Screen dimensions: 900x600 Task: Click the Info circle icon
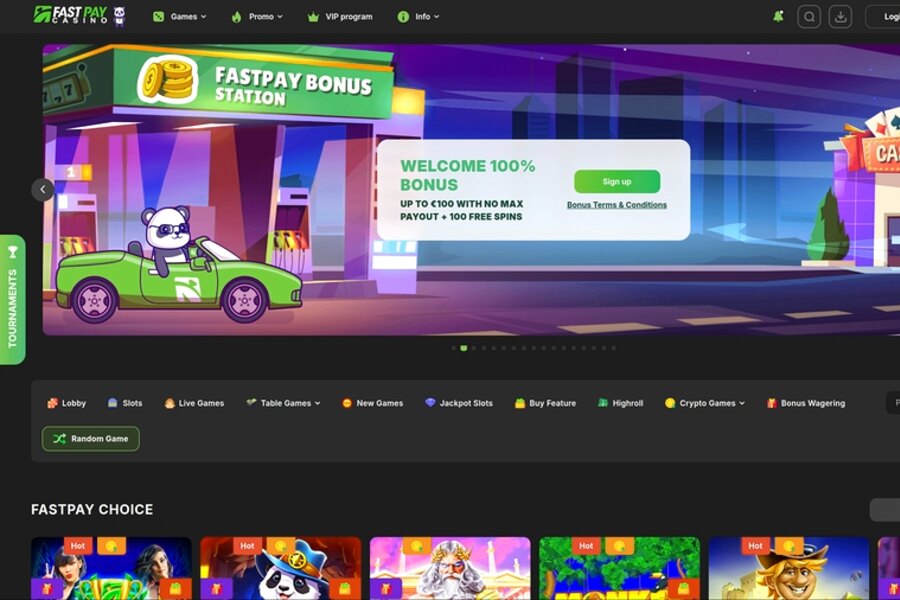pos(403,17)
